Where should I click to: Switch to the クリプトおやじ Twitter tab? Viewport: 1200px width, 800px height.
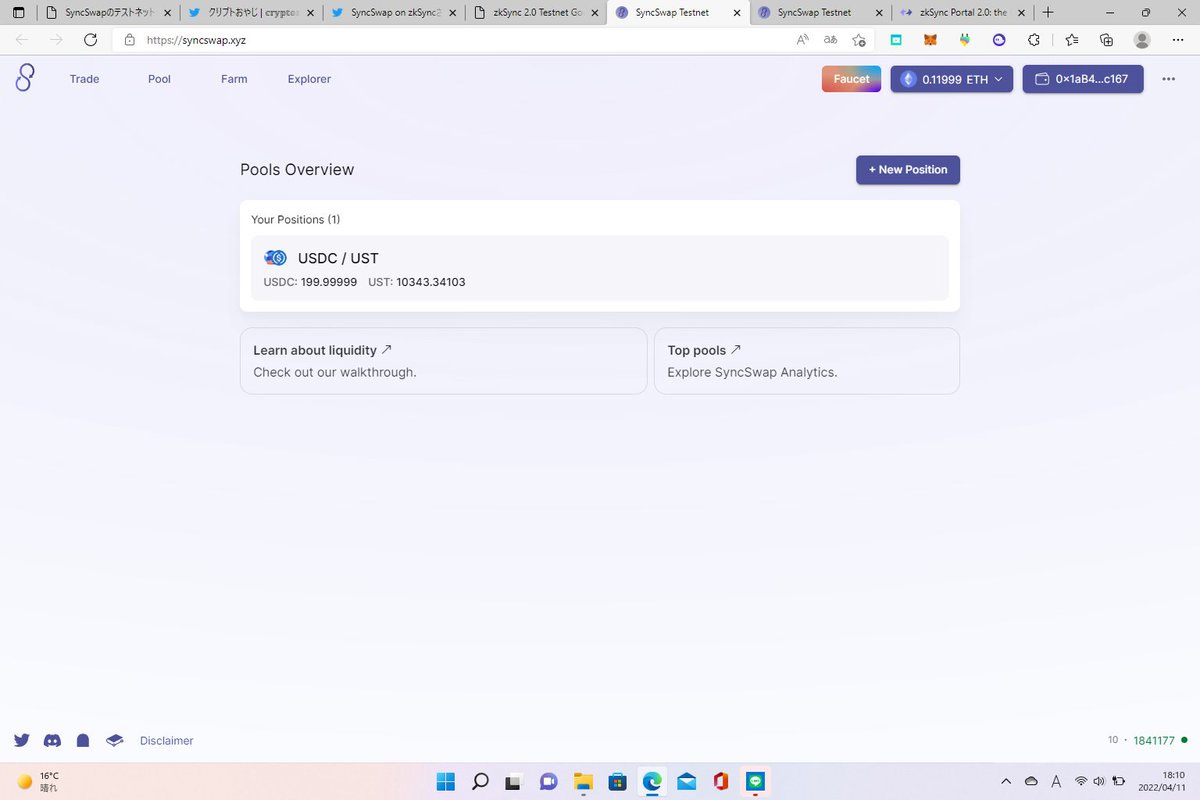click(252, 13)
